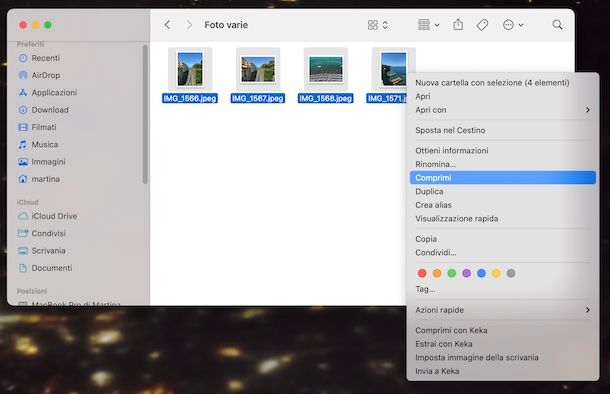The image size is (610, 394).
Task: Click the Search magnifier icon
Action: (x=557, y=25)
